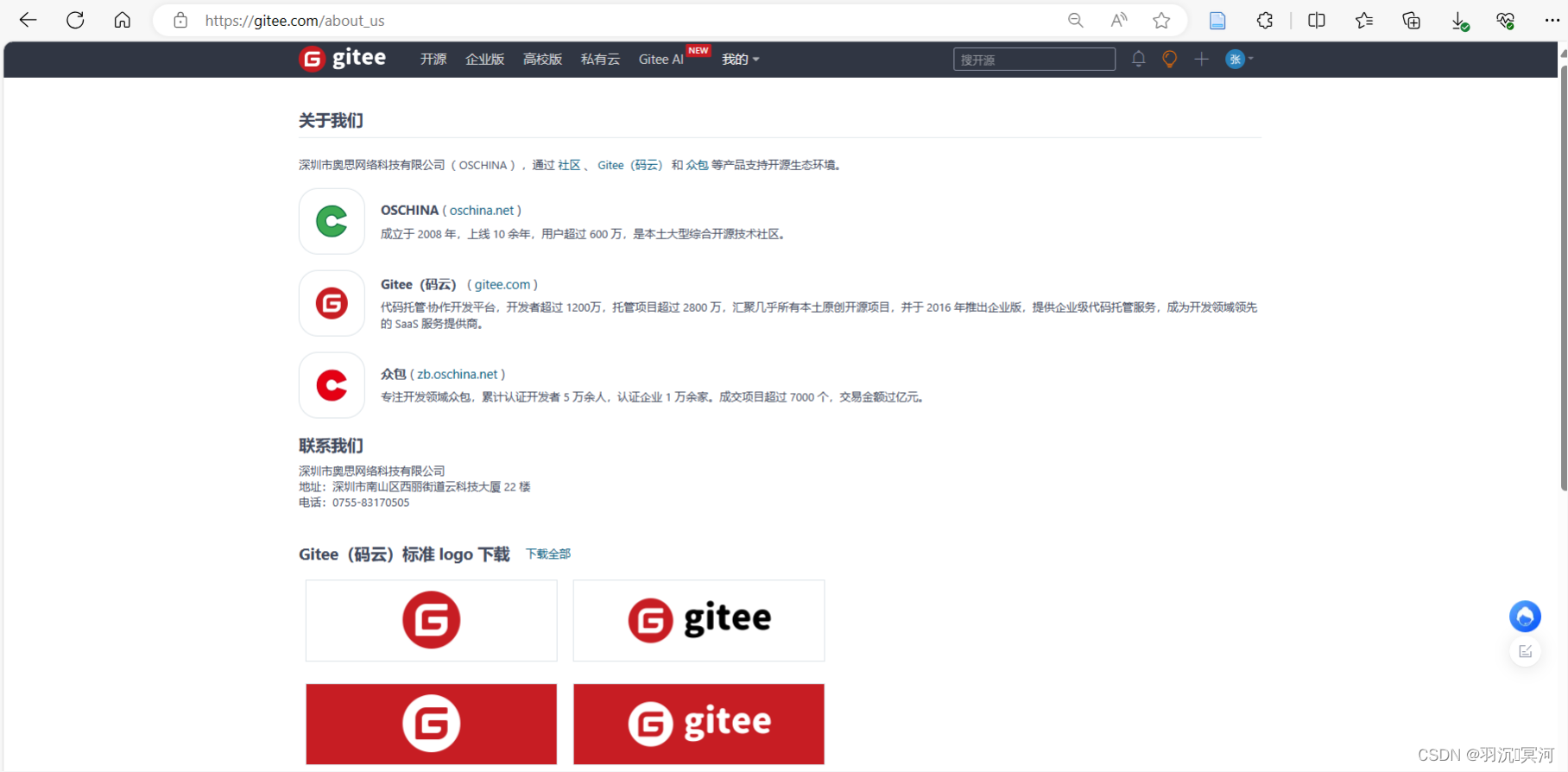This screenshot has height=772, width=1568.
Task: Open the user avatar dropdown menu
Action: click(1239, 59)
